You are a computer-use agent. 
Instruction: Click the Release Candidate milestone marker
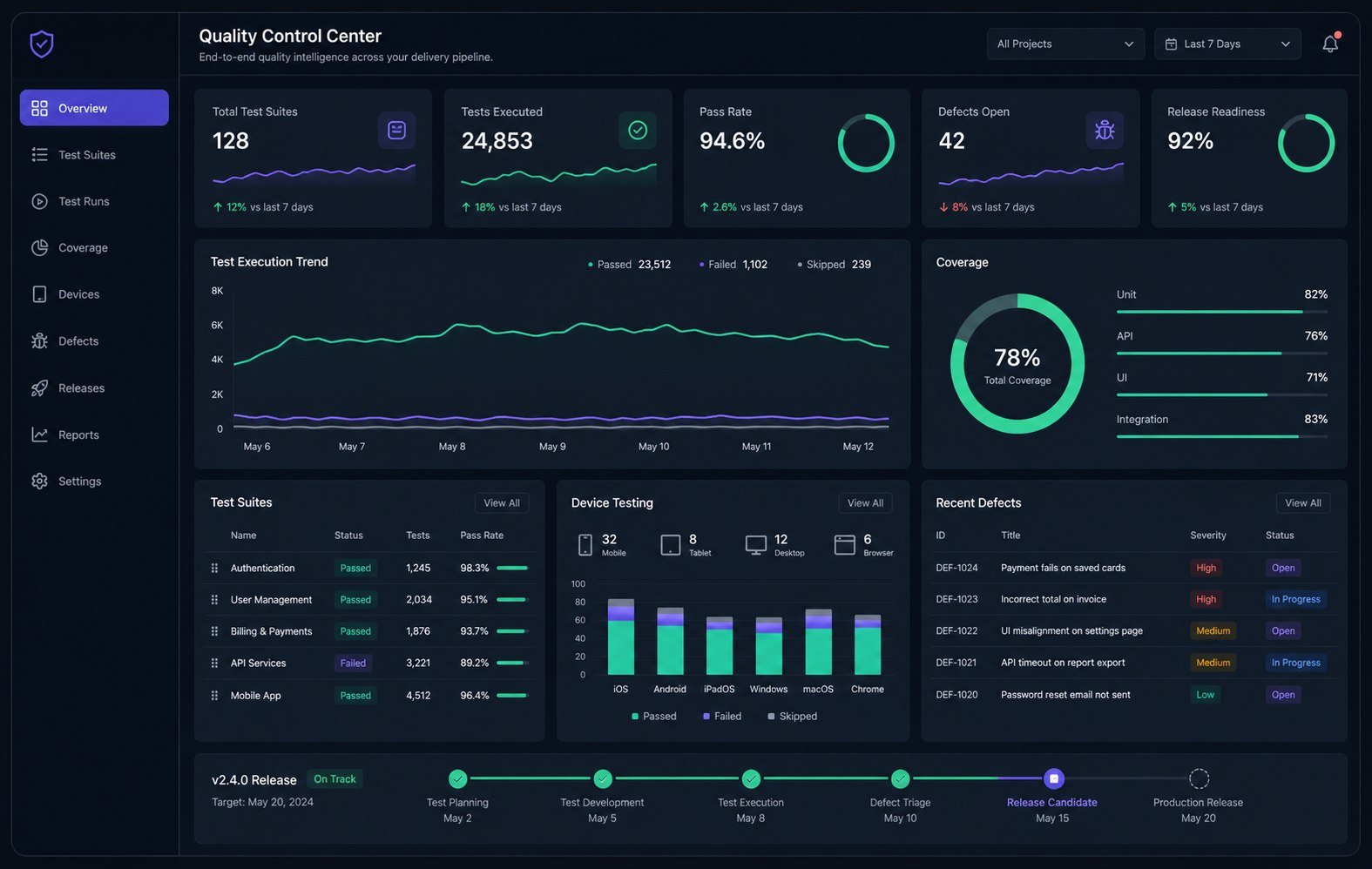coord(1053,778)
